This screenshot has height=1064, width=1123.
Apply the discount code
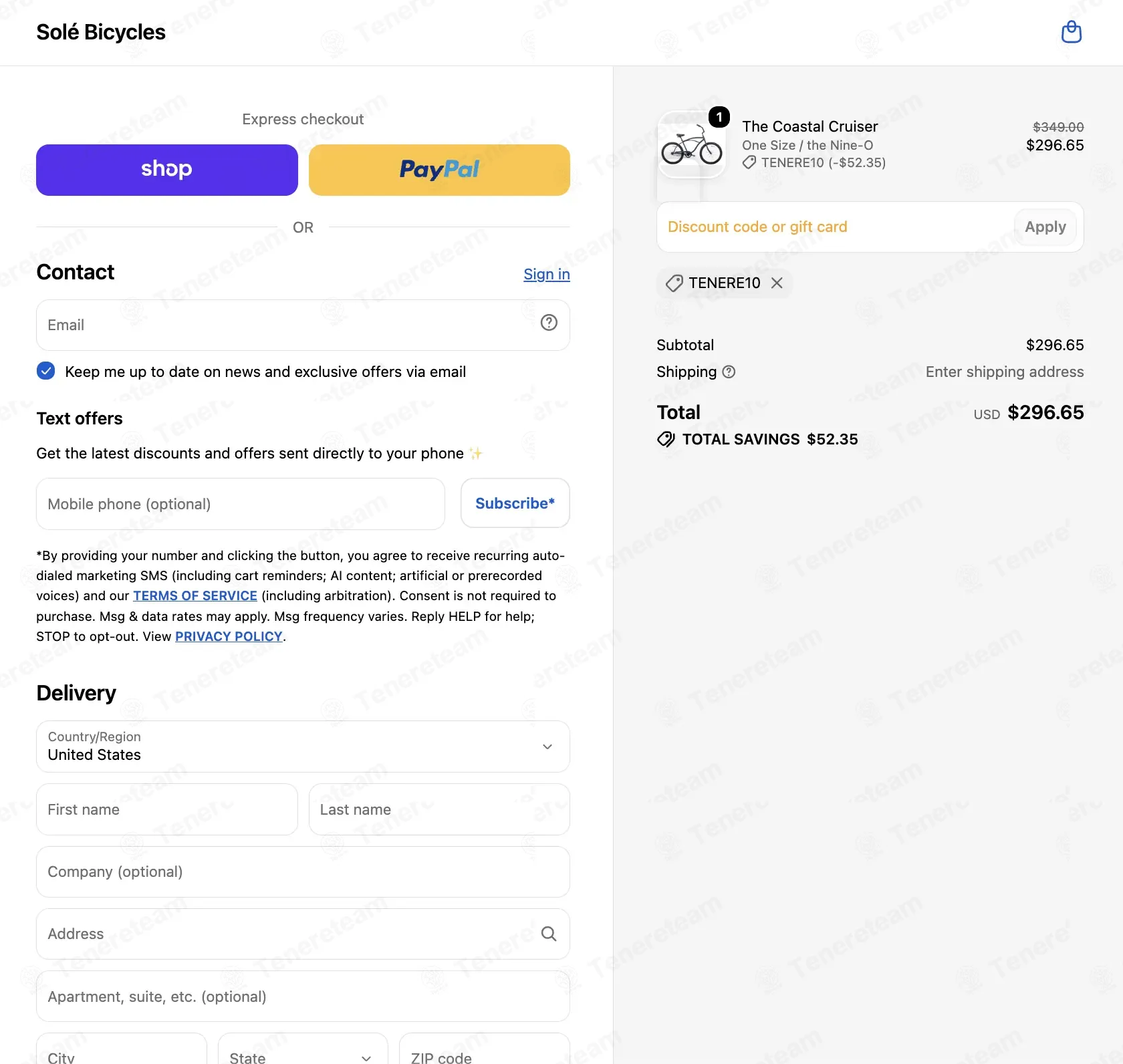click(1045, 227)
